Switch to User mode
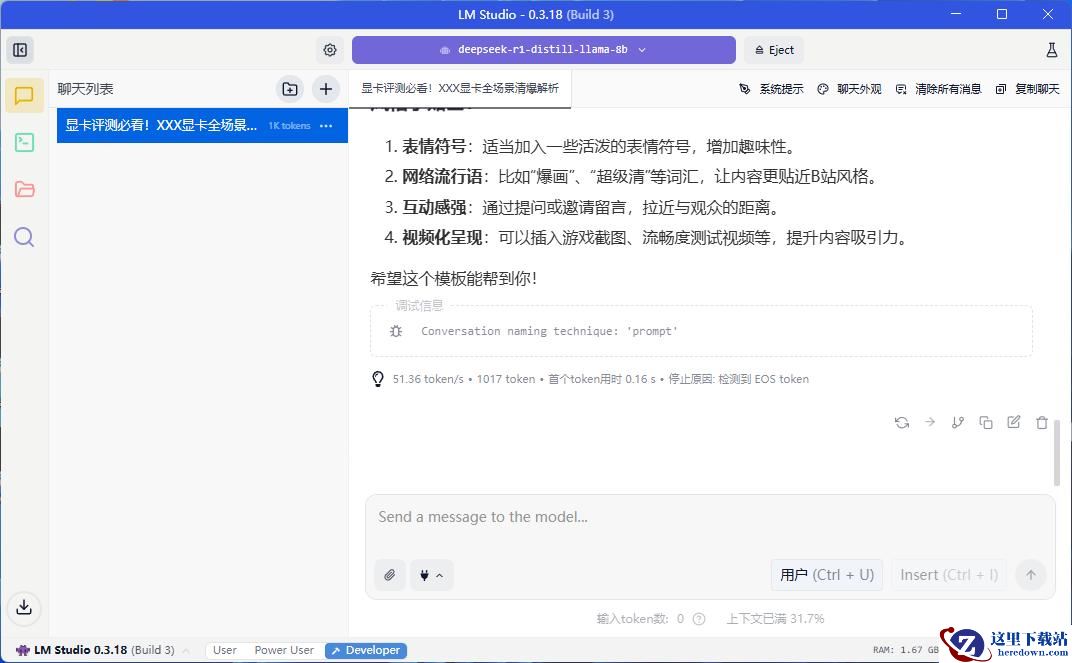 point(224,650)
